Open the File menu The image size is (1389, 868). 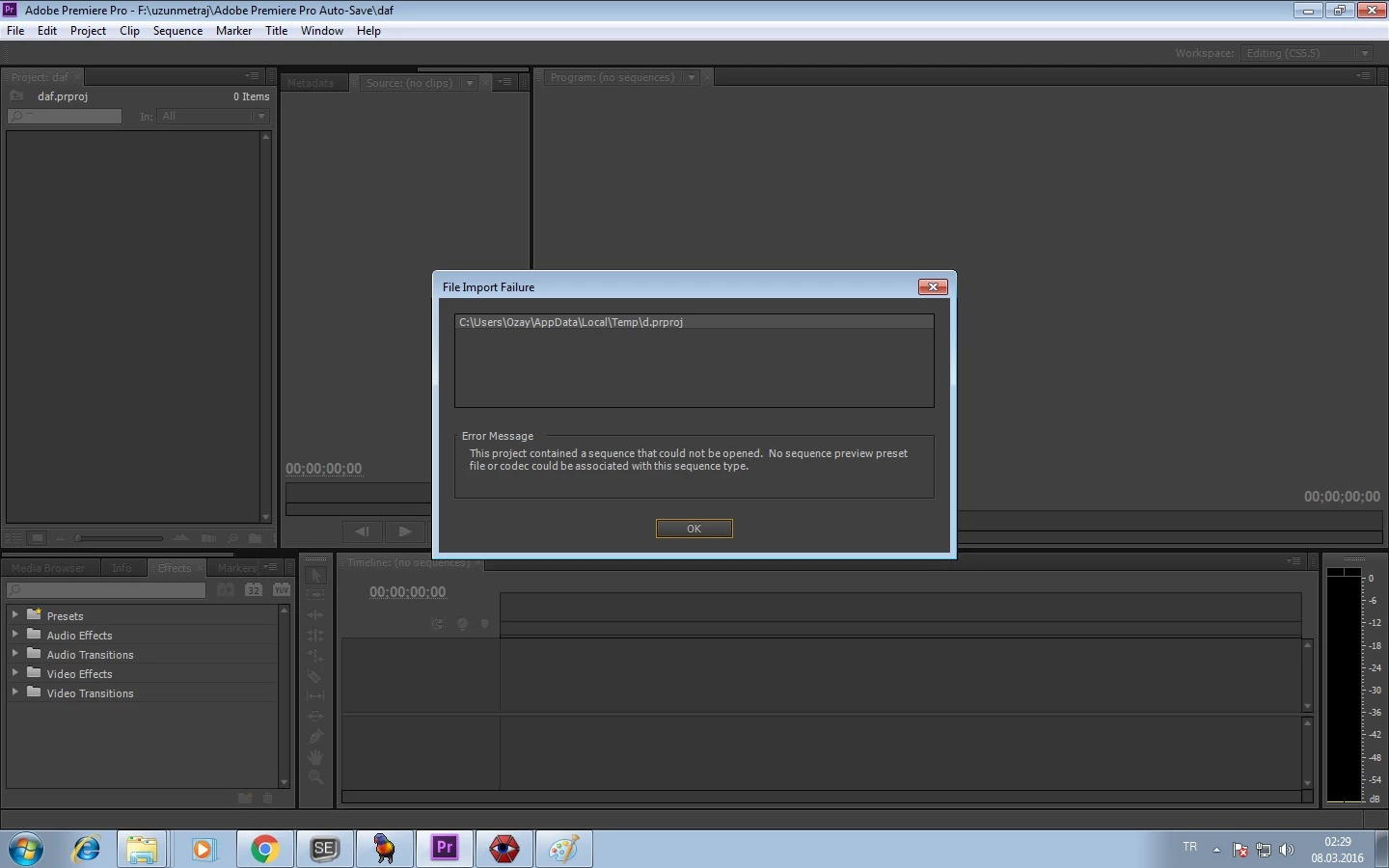pos(15,31)
